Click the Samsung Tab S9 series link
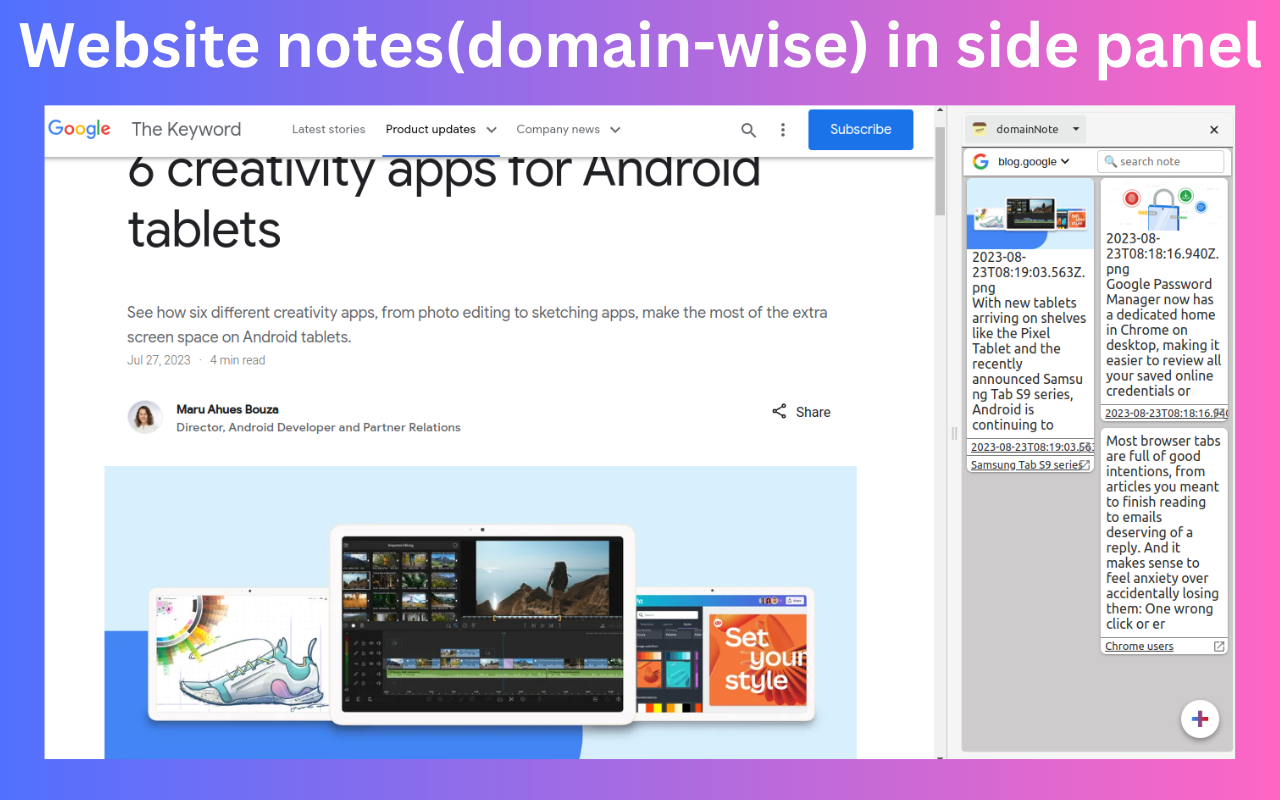The width and height of the screenshot is (1280, 800). (x=1022, y=464)
